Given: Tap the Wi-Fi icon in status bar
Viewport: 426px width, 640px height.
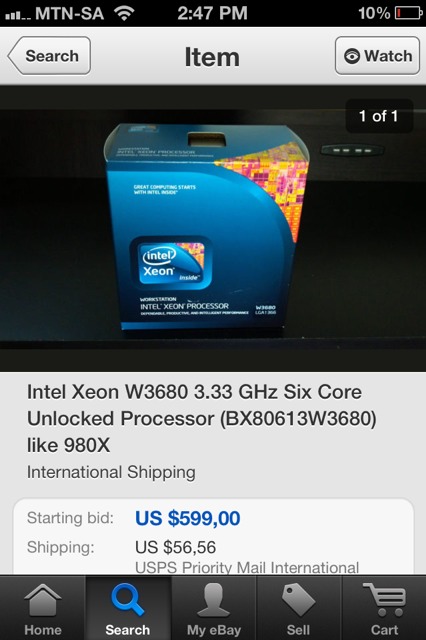Looking at the screenshot, I should tap(124, 13).
